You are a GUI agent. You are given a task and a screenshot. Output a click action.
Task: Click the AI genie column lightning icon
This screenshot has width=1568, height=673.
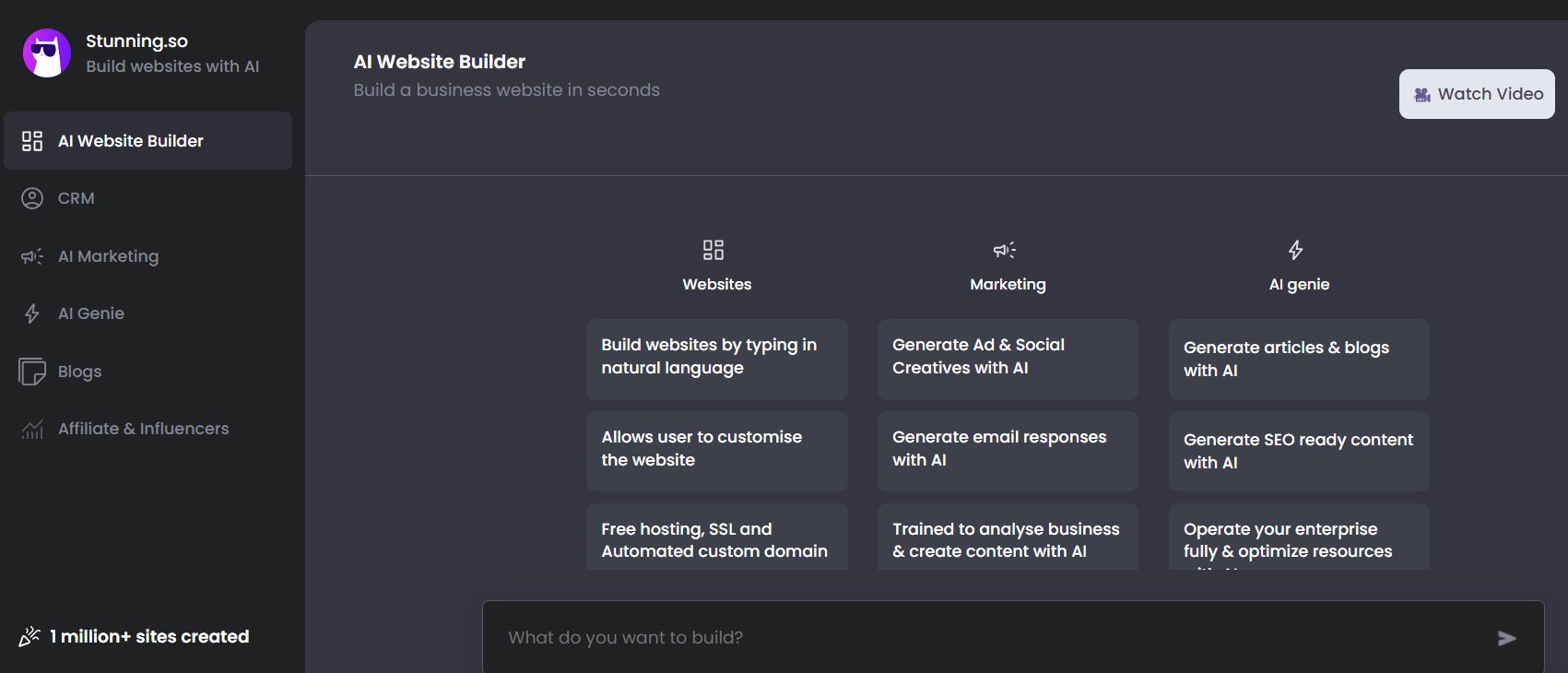(x=1295, y=250)
